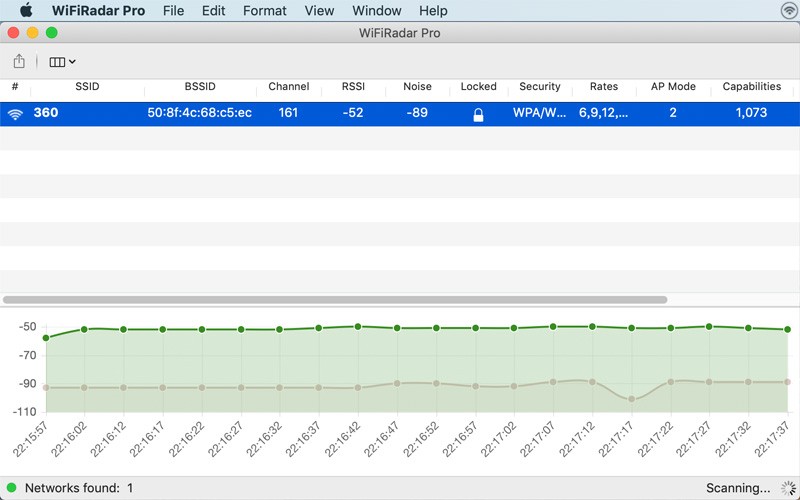Click the Networks found: 1 status text
The width and height of the screenshot is (800, 500).
[x=79, y=488]
